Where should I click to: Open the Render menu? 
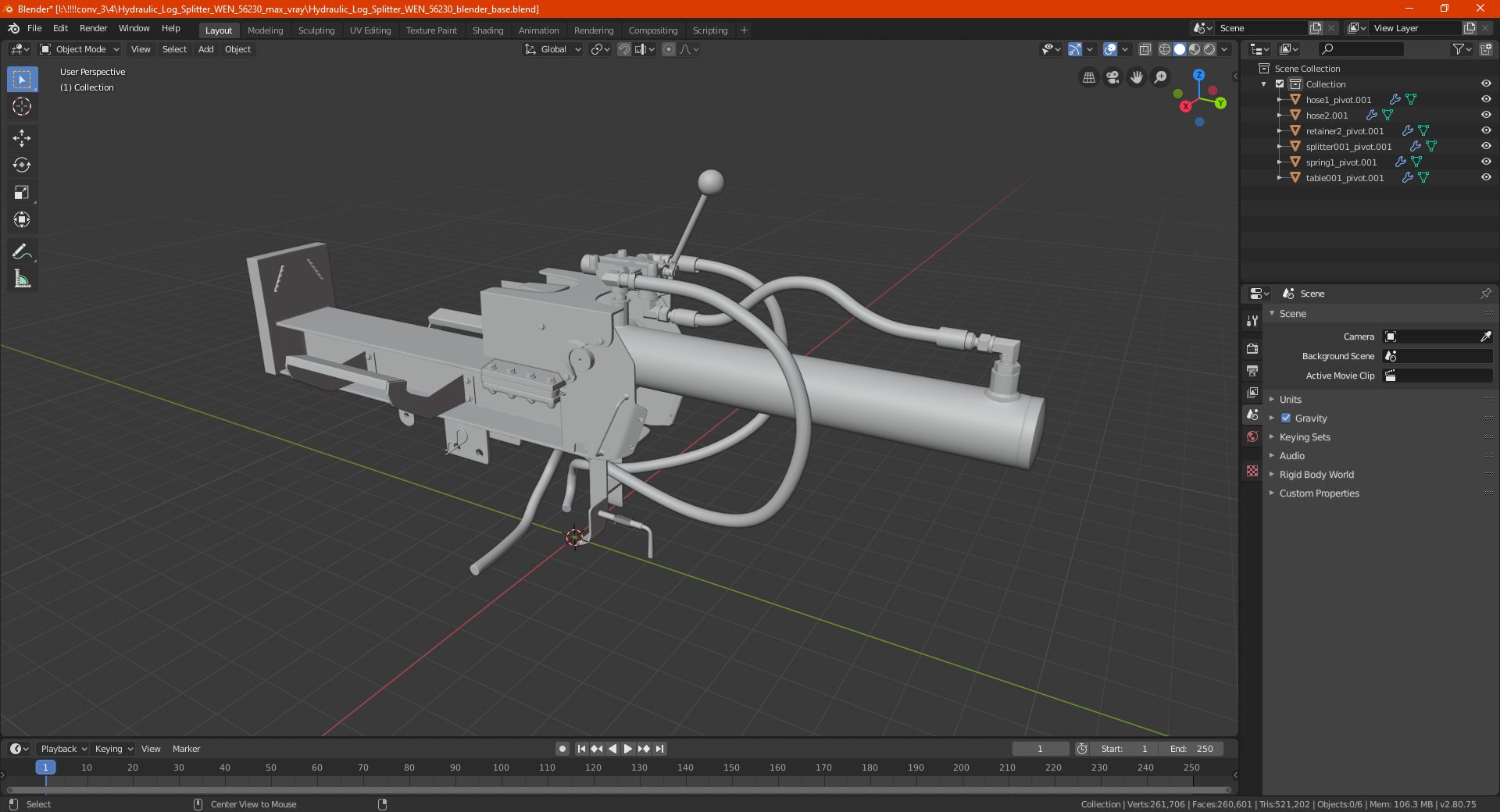93,28
